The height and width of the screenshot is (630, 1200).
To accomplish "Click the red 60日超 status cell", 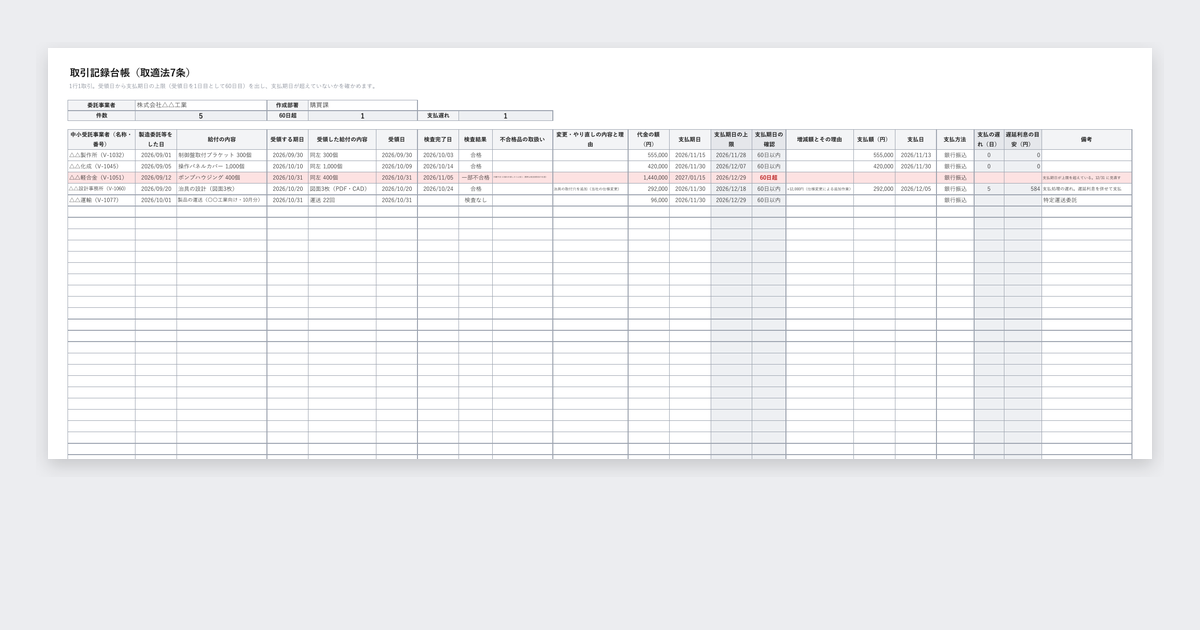I will [x=769, y=178].
